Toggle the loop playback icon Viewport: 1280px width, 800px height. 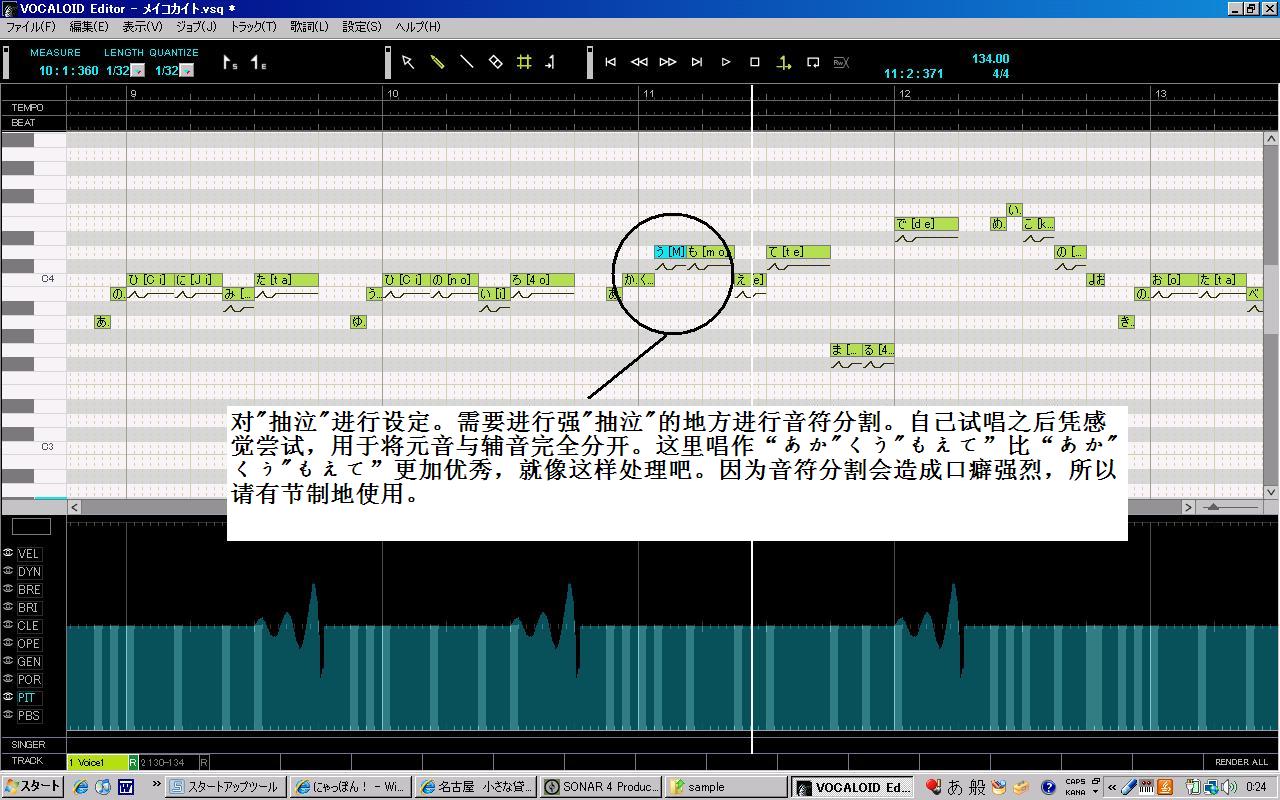pos(813,62)
